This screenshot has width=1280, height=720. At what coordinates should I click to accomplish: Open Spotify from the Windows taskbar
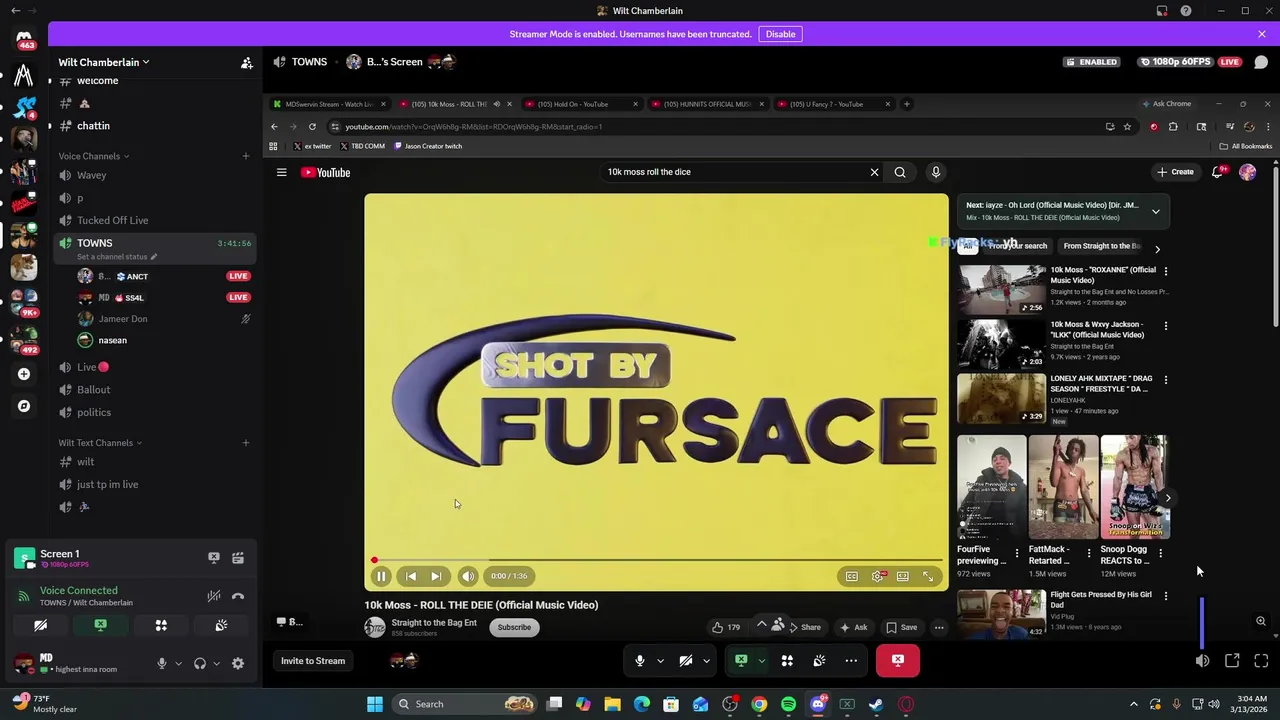click(x=788, y=704)
